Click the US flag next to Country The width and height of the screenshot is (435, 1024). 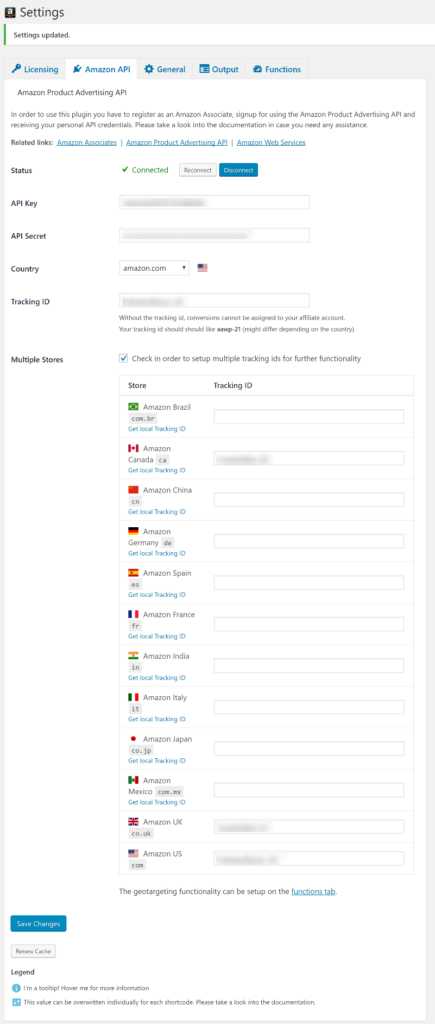(x=202, y=268)
